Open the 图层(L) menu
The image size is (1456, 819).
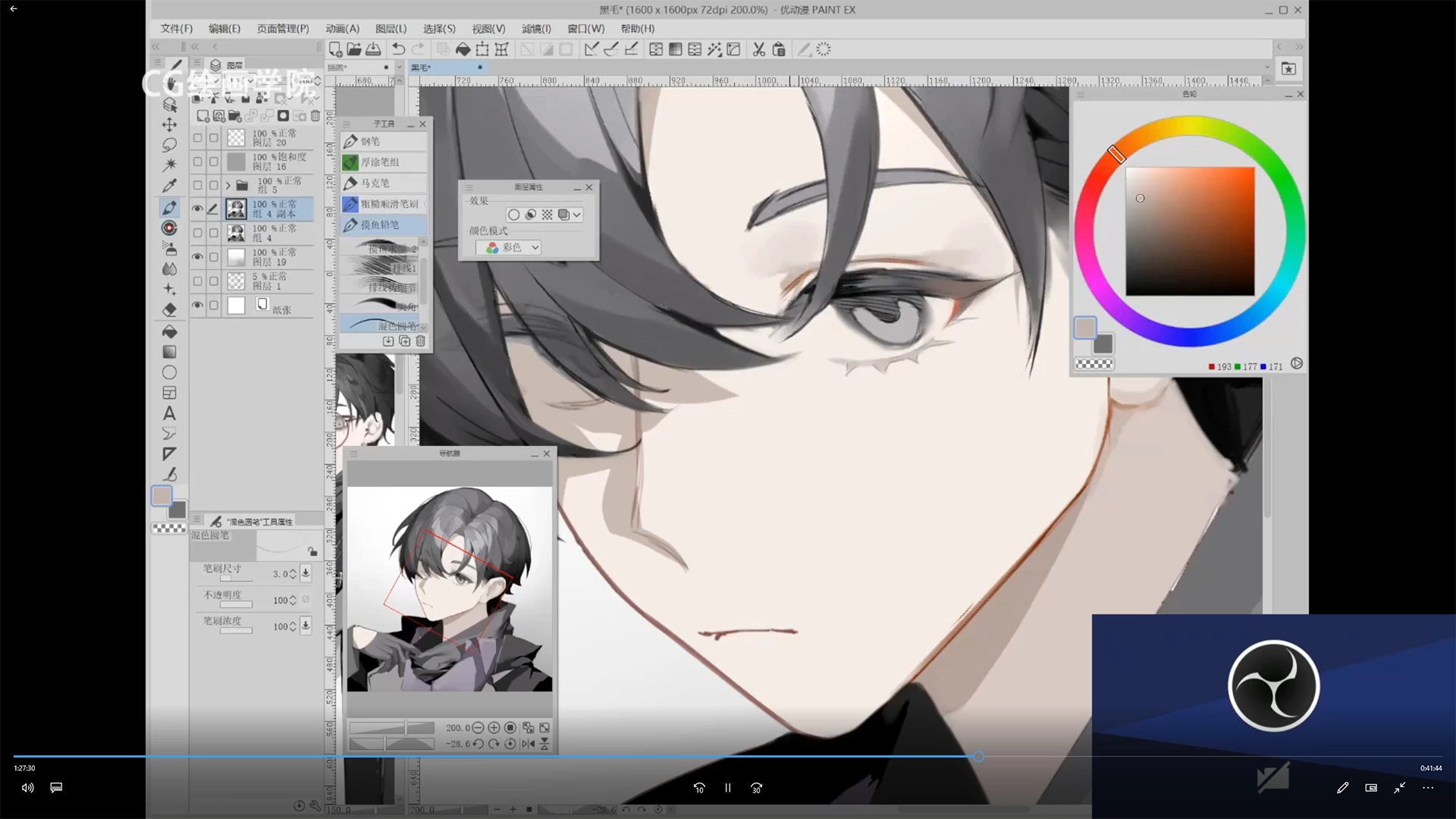coord(391,29)
